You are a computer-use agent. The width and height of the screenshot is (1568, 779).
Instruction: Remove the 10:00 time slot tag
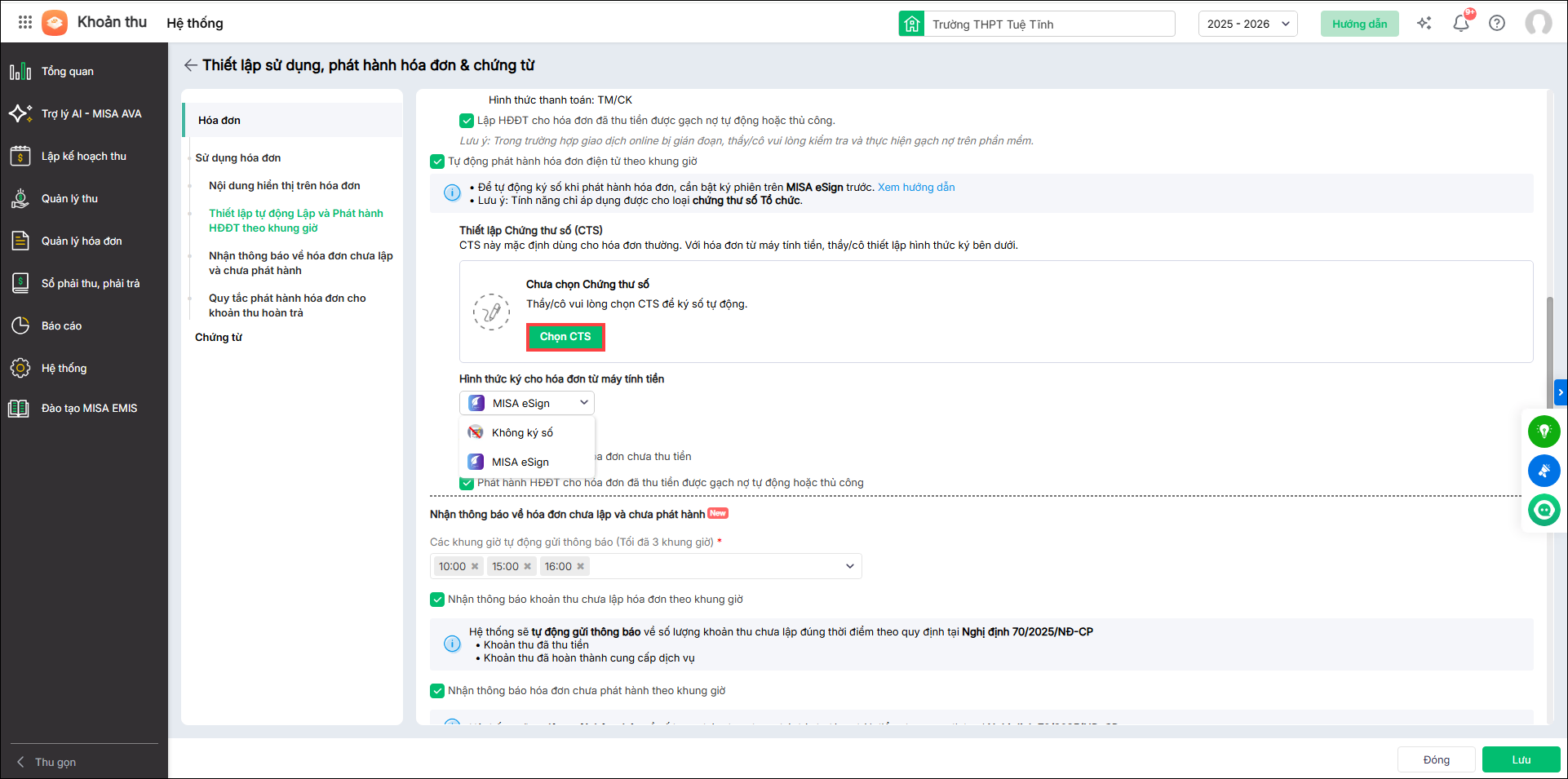tap(475, 566)
